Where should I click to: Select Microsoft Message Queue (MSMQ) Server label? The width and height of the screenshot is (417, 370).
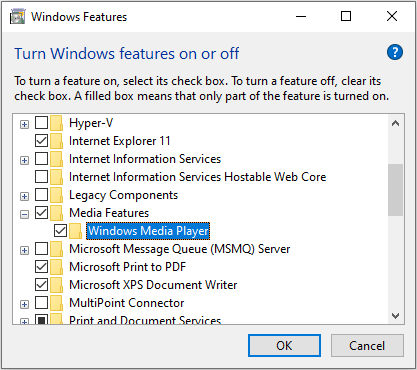tap(180, 249)
